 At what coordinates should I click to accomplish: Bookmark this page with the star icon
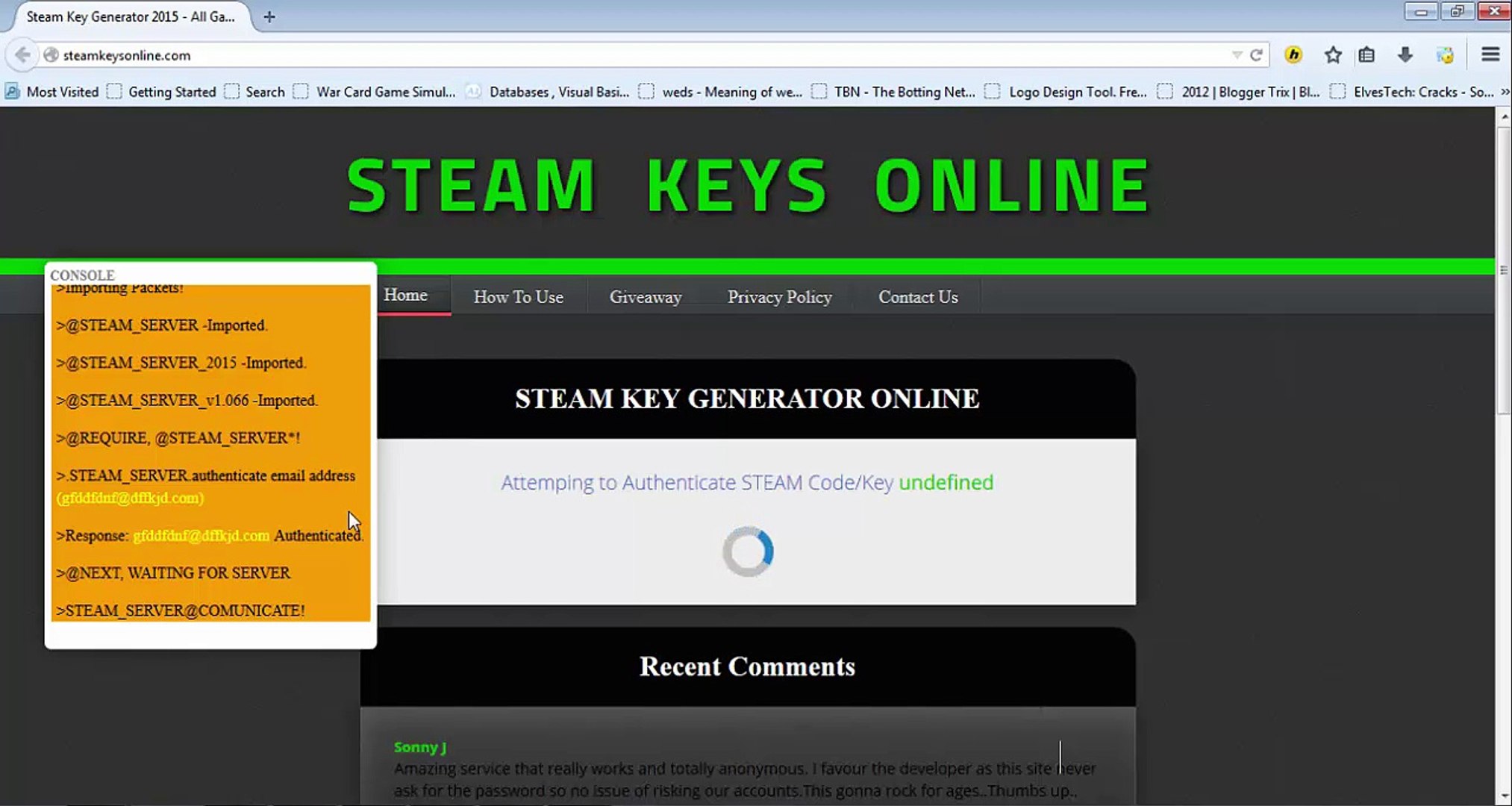click(x=1333, y=54)
